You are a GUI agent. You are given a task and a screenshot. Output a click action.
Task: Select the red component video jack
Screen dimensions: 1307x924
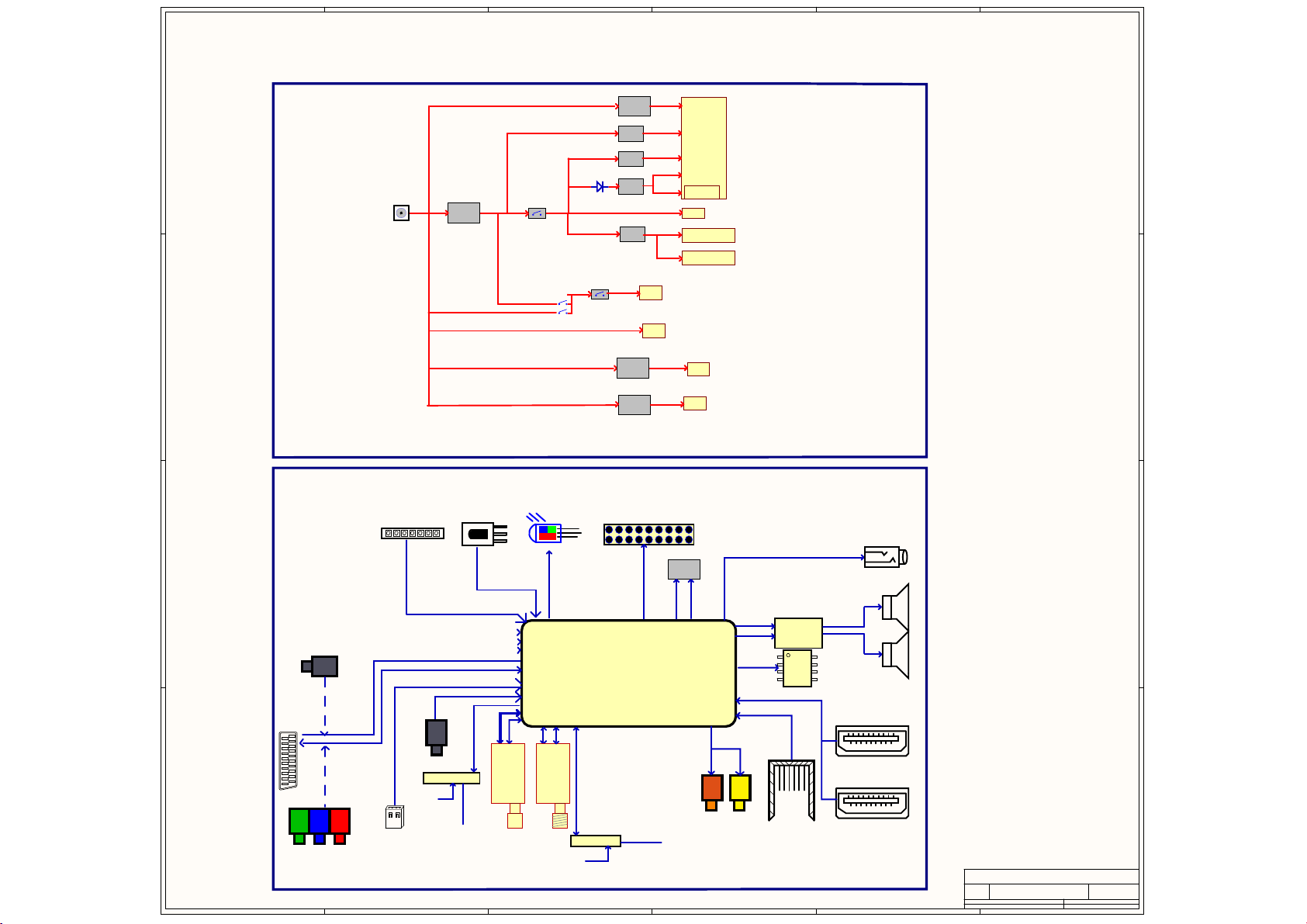340,825
